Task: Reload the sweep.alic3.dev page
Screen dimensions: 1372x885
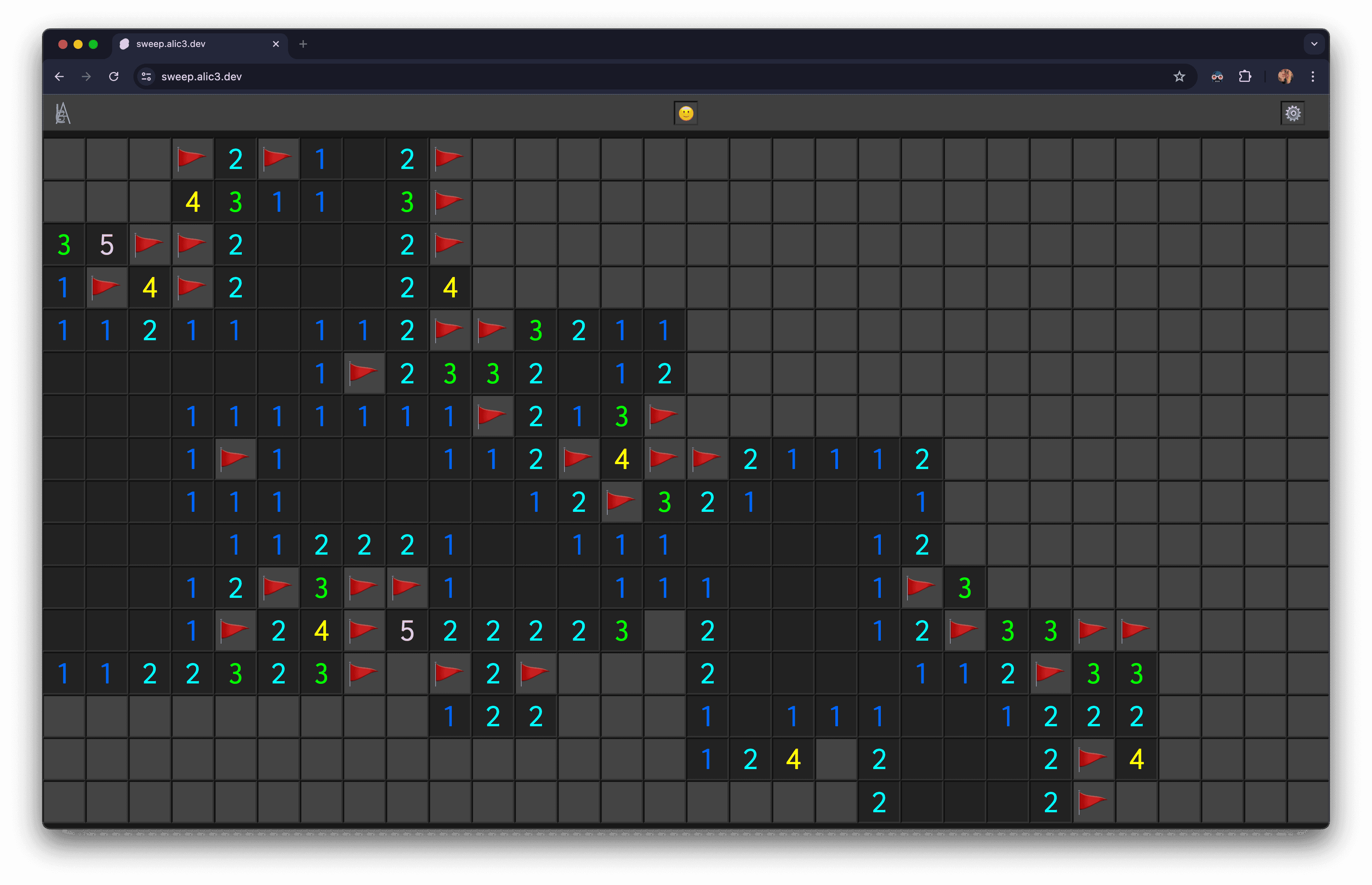Action: point(114,77)
